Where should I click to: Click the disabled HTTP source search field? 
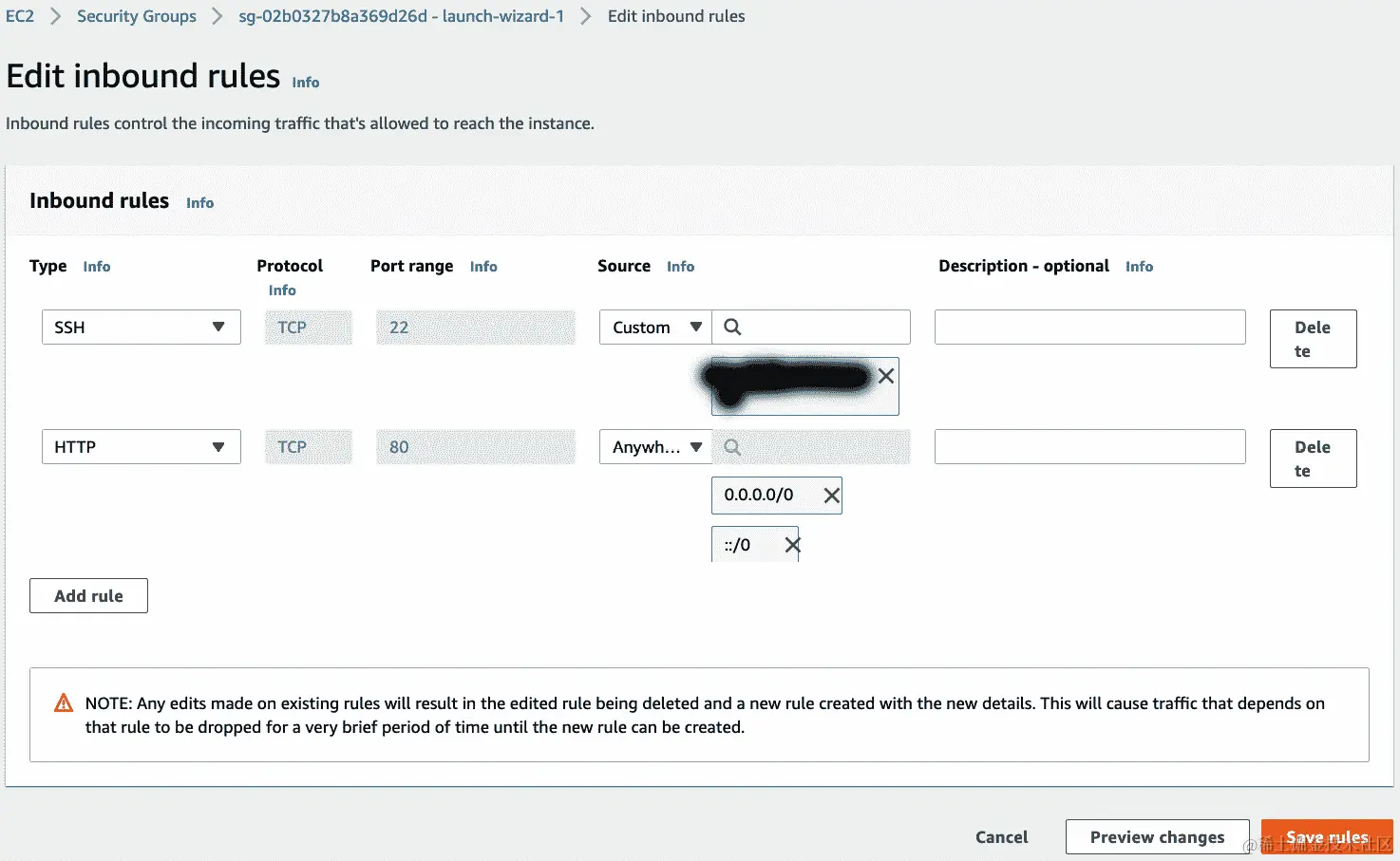click(x=811, y=446)
